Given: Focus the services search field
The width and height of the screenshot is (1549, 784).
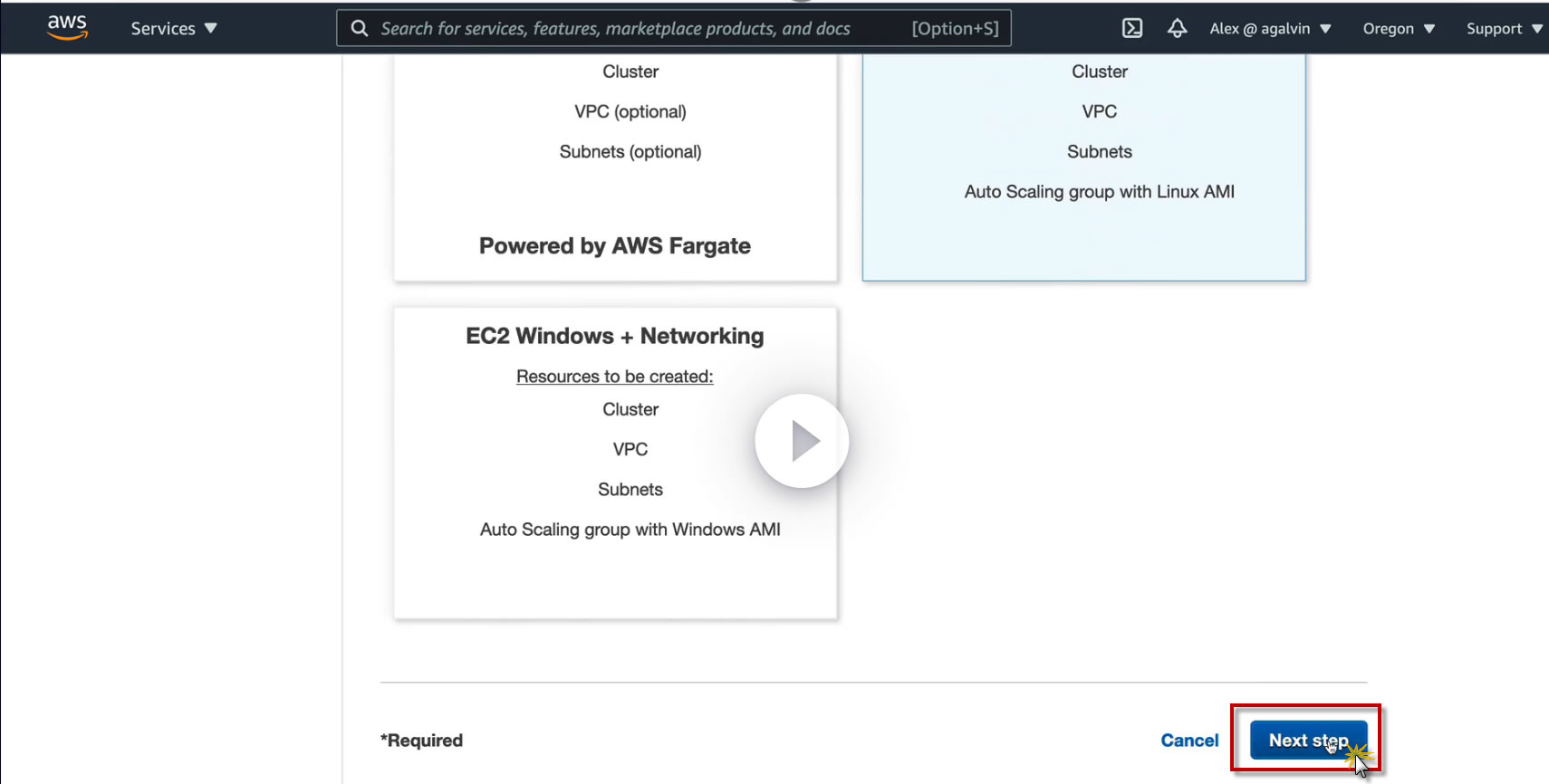Looking at the screenshot, I should (616, 28).
